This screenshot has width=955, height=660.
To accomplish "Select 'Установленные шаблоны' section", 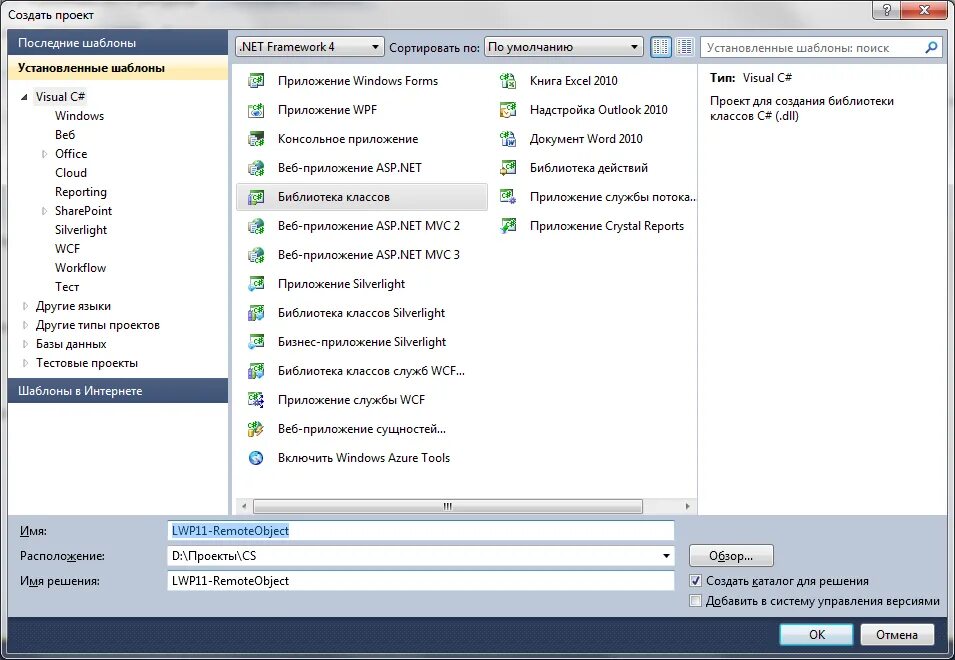I will tap(118, 68).
